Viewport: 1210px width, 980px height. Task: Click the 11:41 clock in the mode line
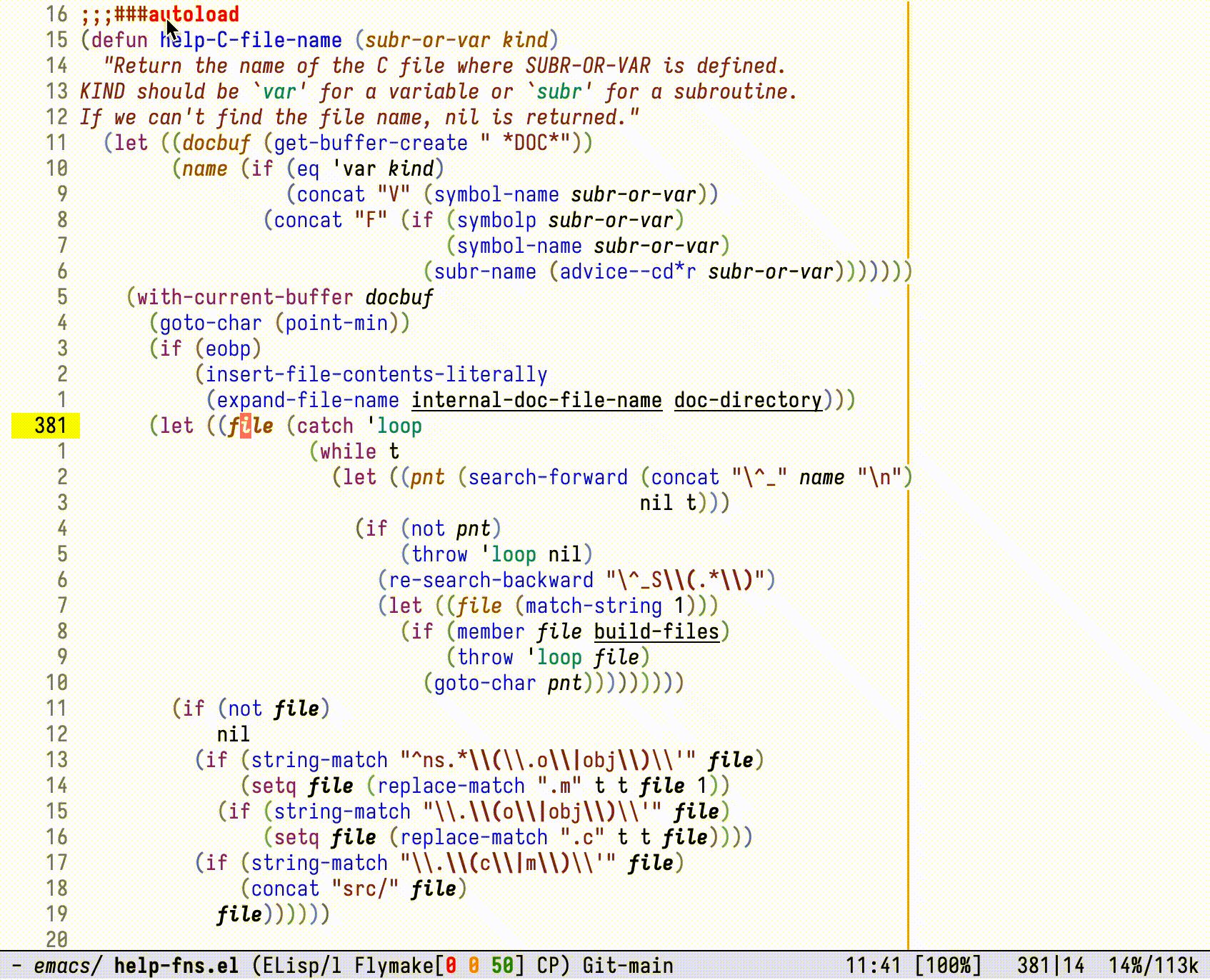pyautogui.click(x=874, y=966)
